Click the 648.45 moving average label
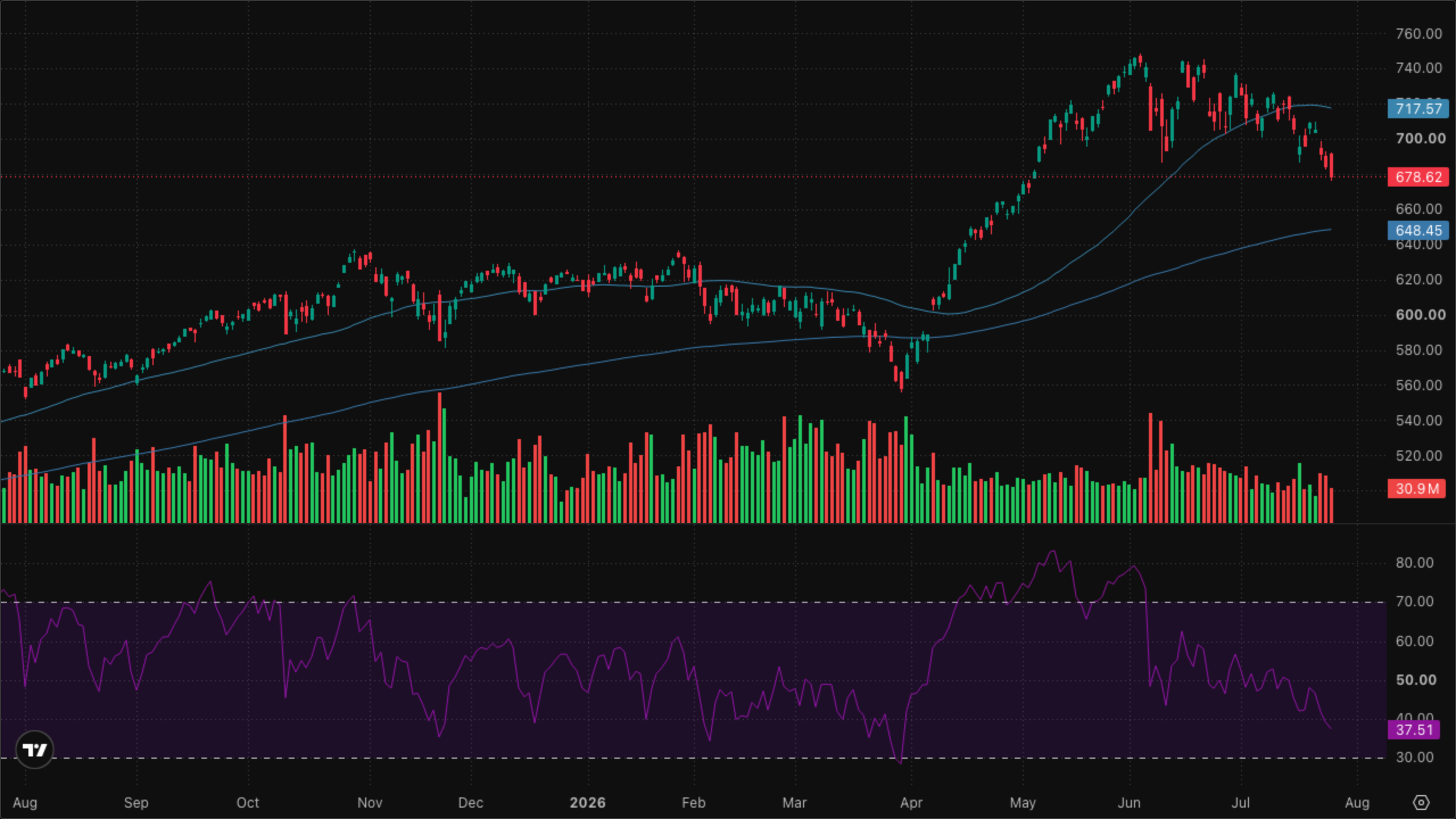Screen dimensions: 1456x819 coord(1418,230)
